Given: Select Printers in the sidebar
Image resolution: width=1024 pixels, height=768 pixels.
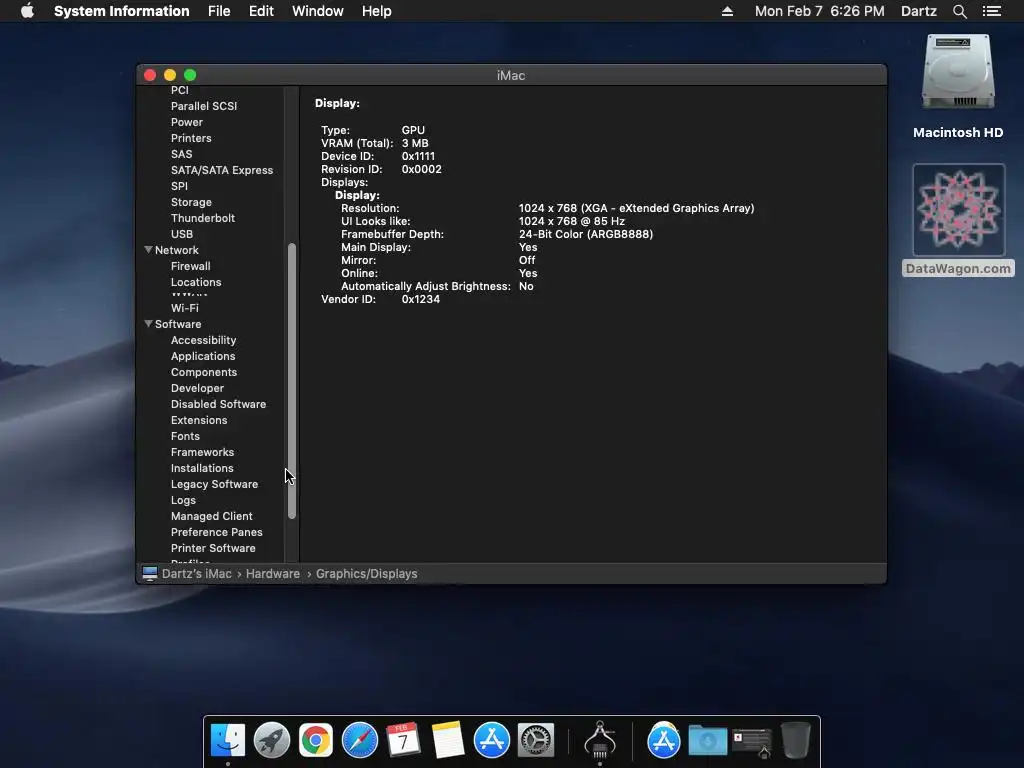Looking at the screenshot, I should (x=191, y=138).
